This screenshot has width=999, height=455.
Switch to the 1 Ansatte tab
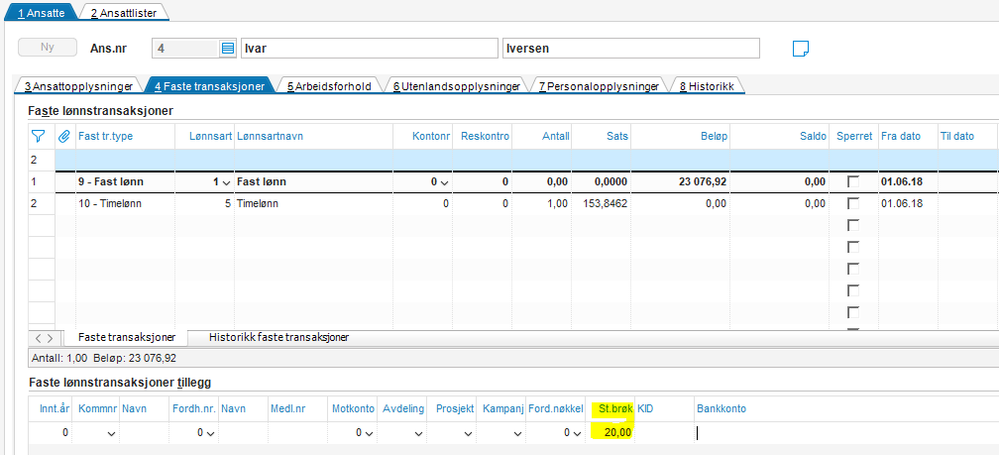tap(41, 12)
